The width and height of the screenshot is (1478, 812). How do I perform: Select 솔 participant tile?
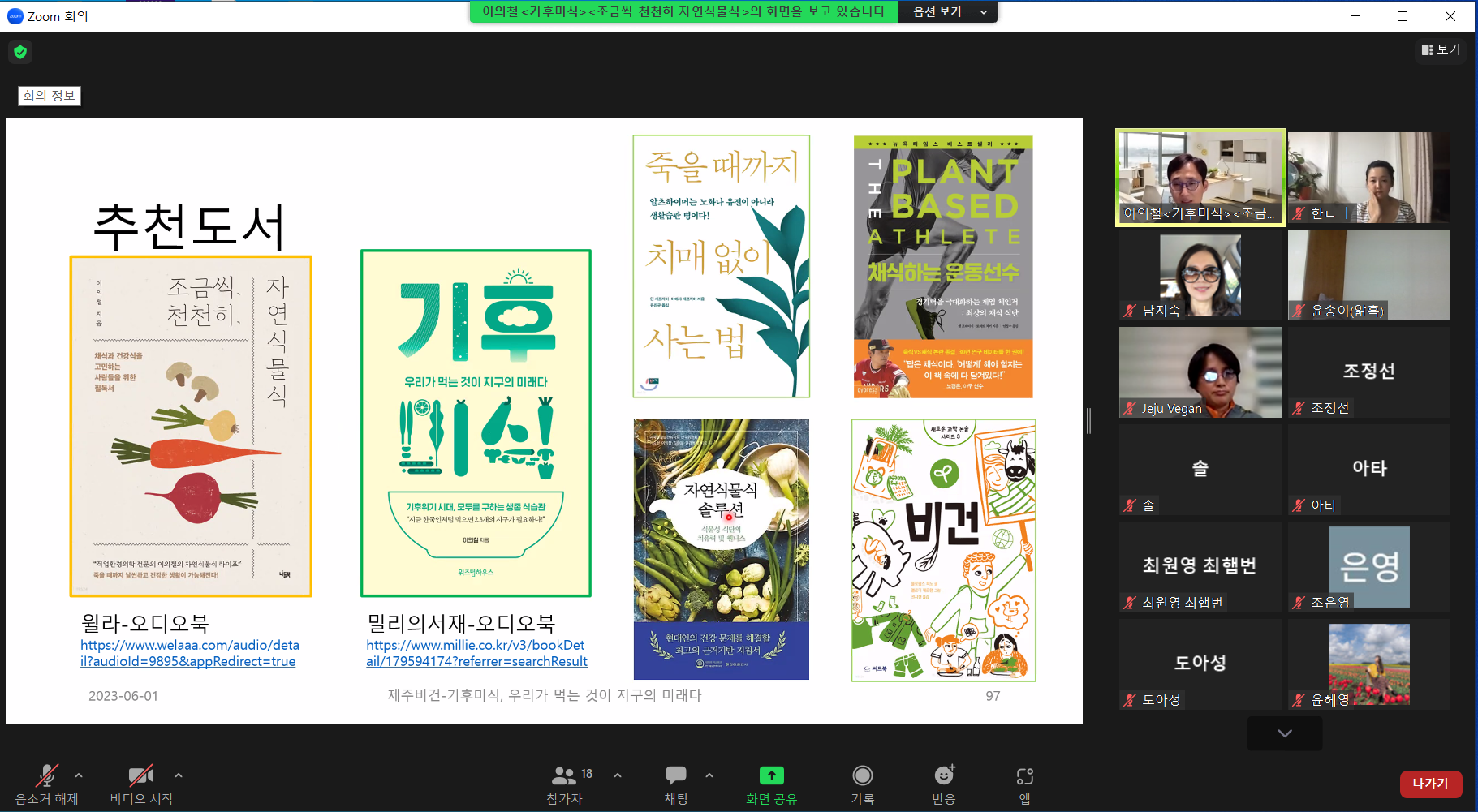(x=1200, y=470)
